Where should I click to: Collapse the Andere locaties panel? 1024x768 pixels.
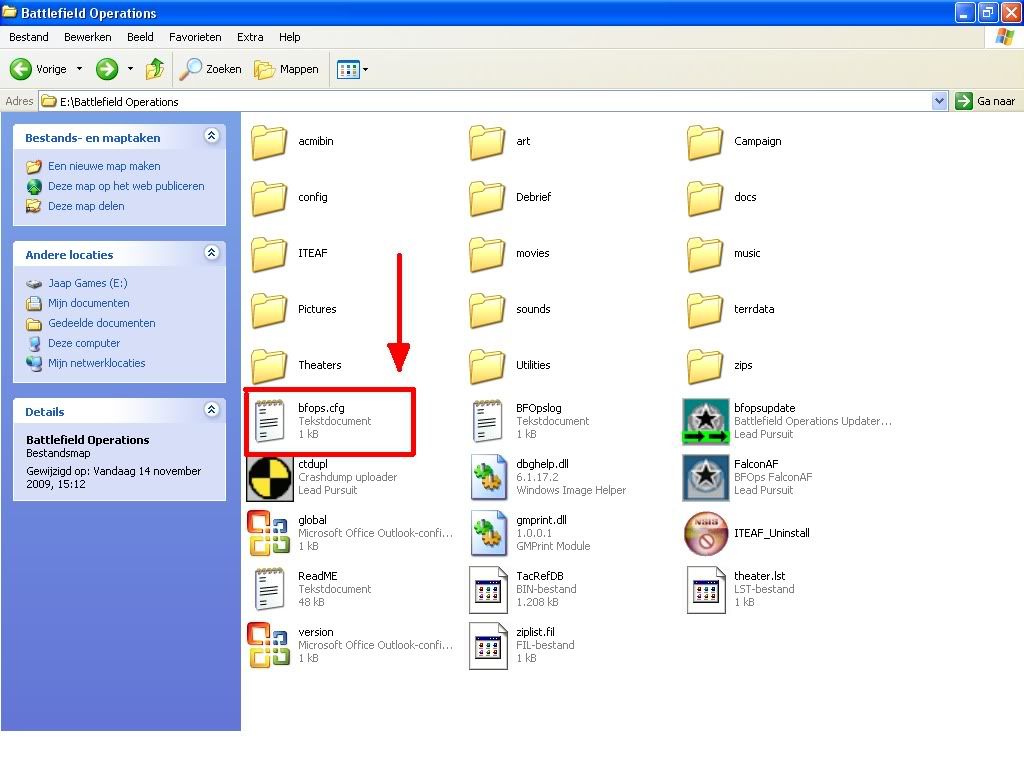212,253
